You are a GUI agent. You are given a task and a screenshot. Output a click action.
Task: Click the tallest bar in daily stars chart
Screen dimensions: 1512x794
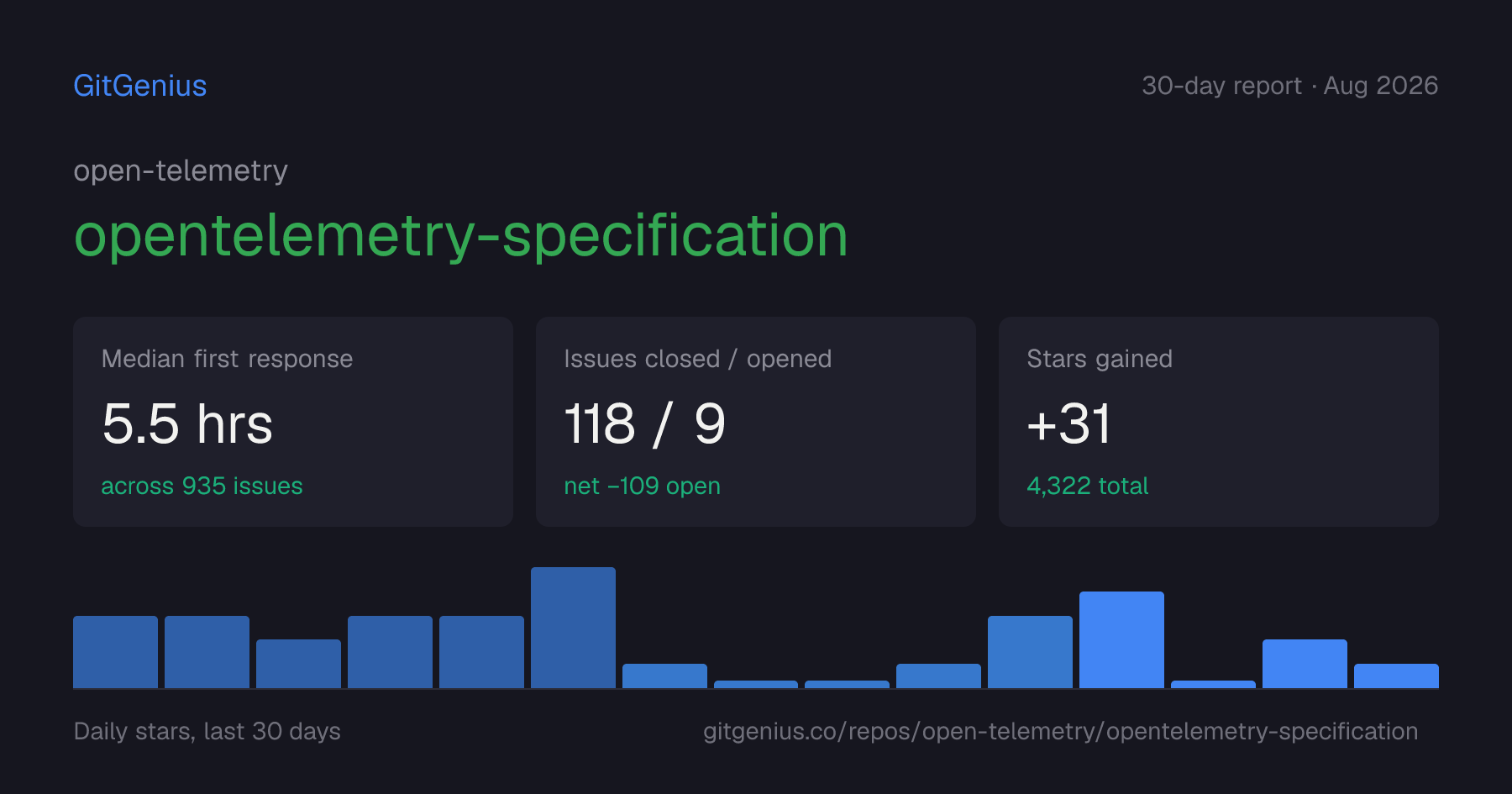[x=573, y=628]
